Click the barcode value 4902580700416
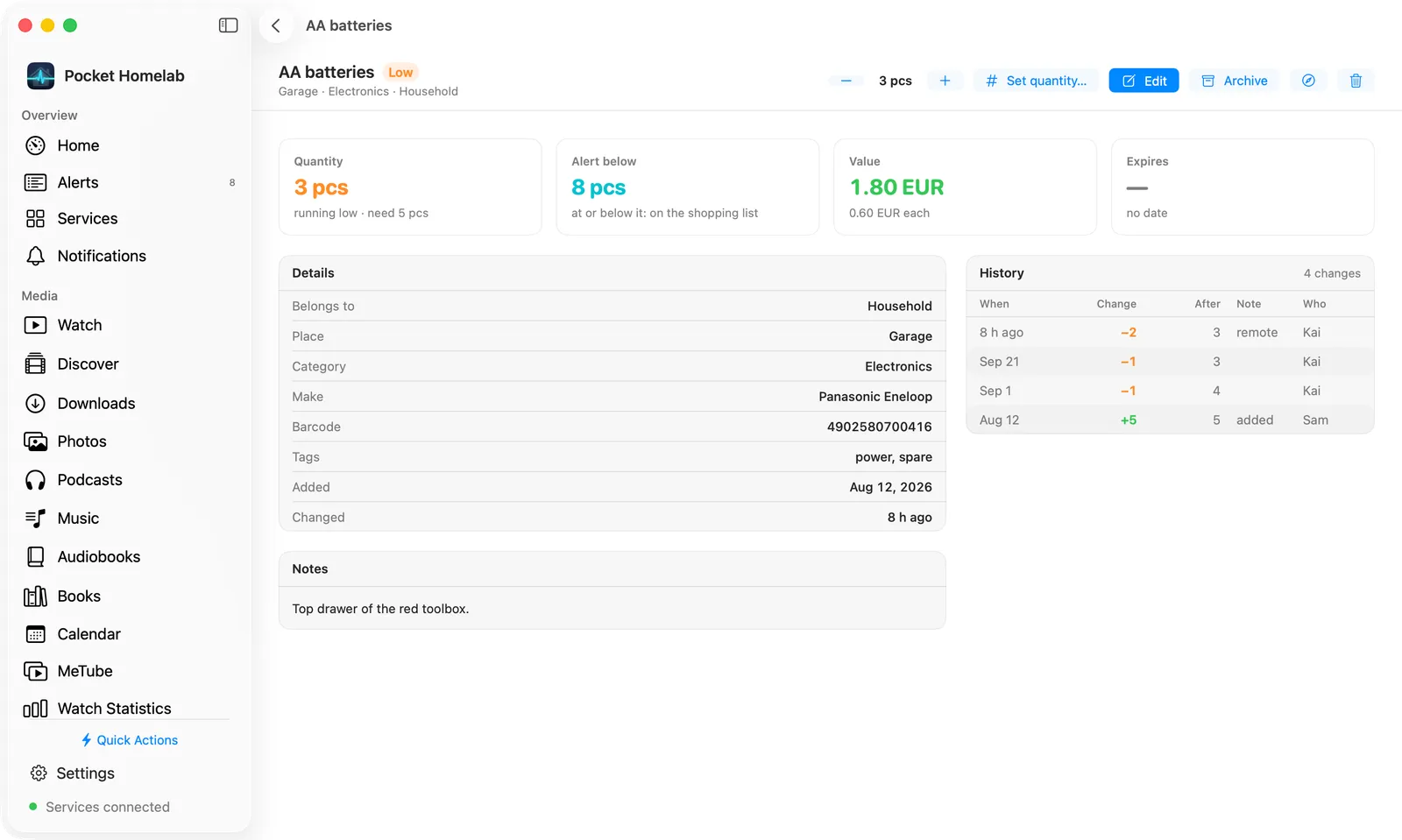 879,427
